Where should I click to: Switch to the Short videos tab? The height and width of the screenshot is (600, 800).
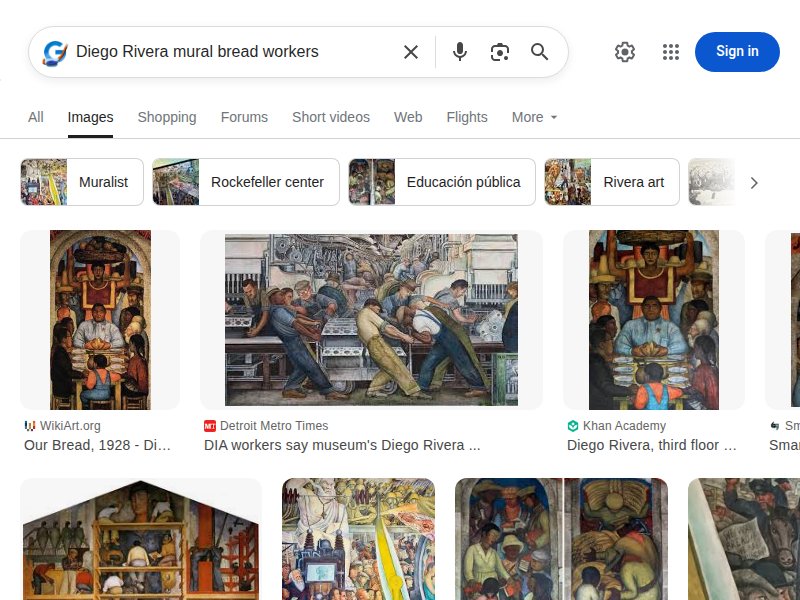[x=331, y=117]
